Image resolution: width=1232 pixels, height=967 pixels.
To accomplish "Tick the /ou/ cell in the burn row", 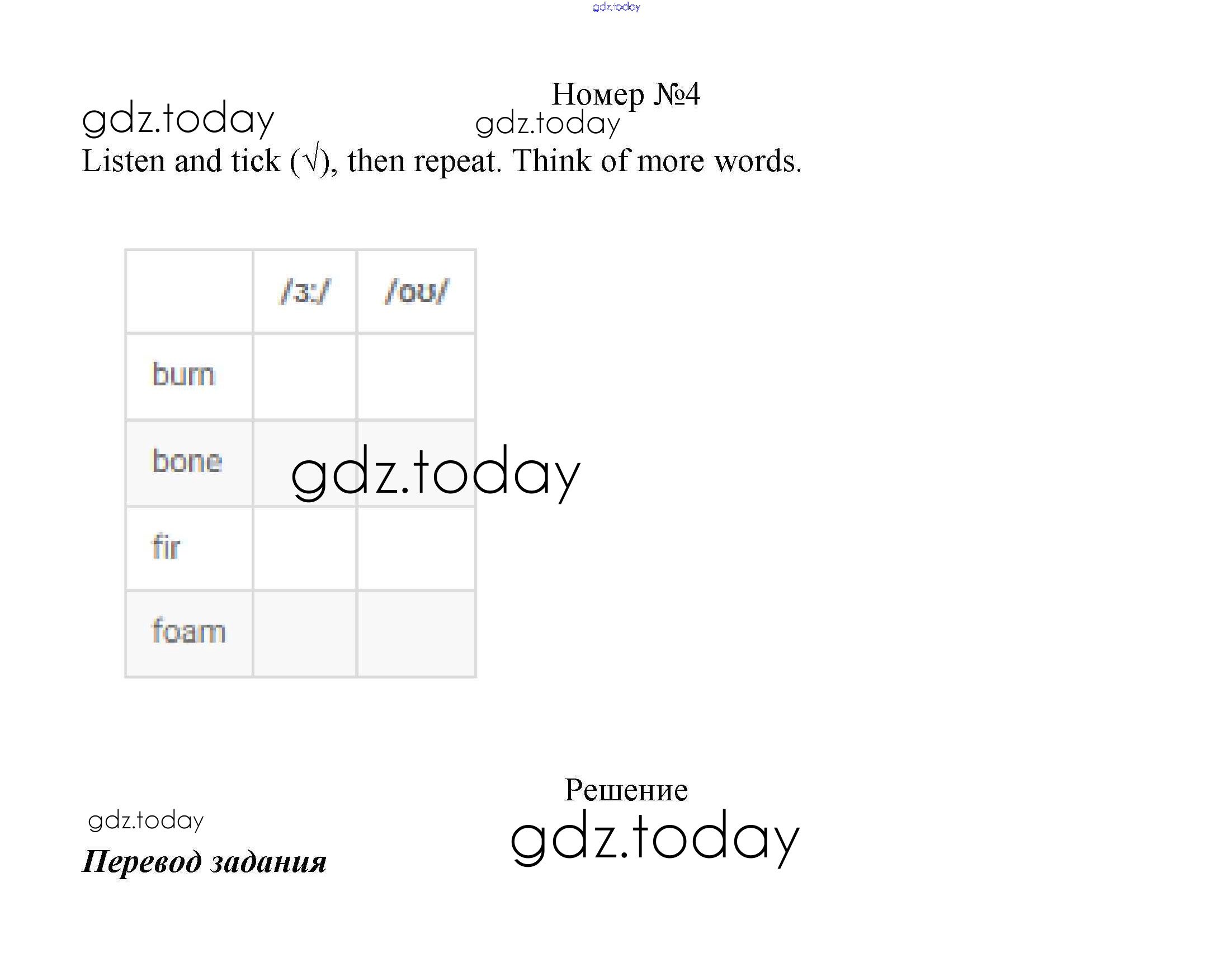I will (416, 376).
